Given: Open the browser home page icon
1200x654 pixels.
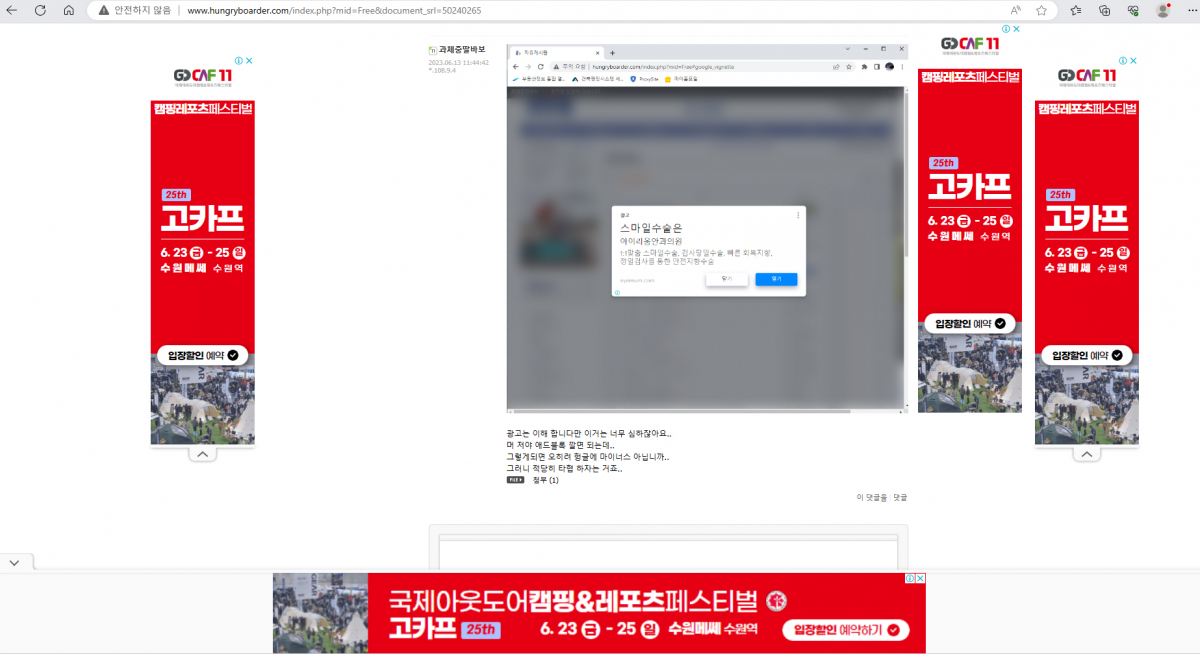Looking at the screenshot, I should pyautogui.click(x=69, y=10).
